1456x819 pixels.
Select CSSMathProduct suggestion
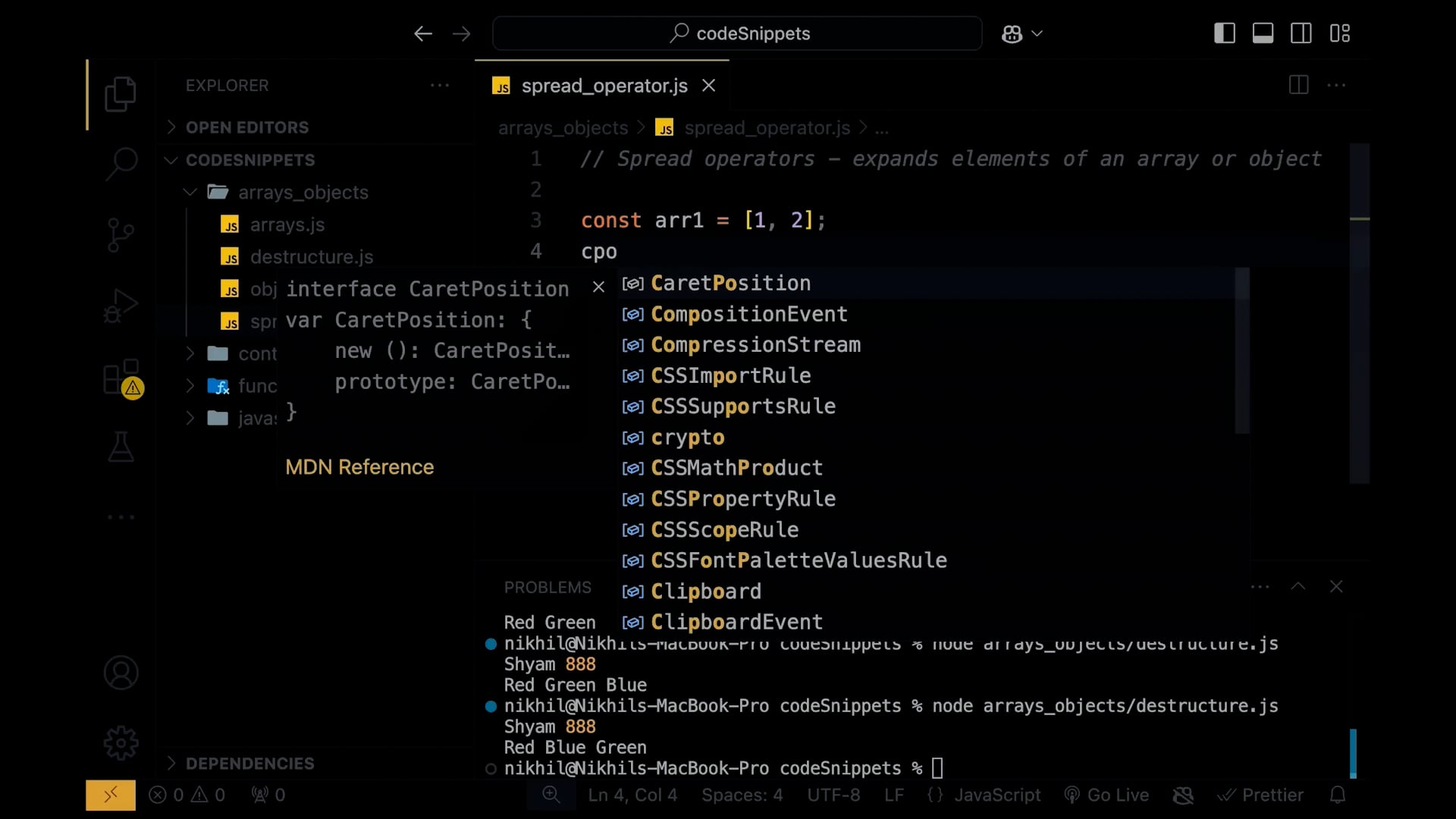click(927, 468)
